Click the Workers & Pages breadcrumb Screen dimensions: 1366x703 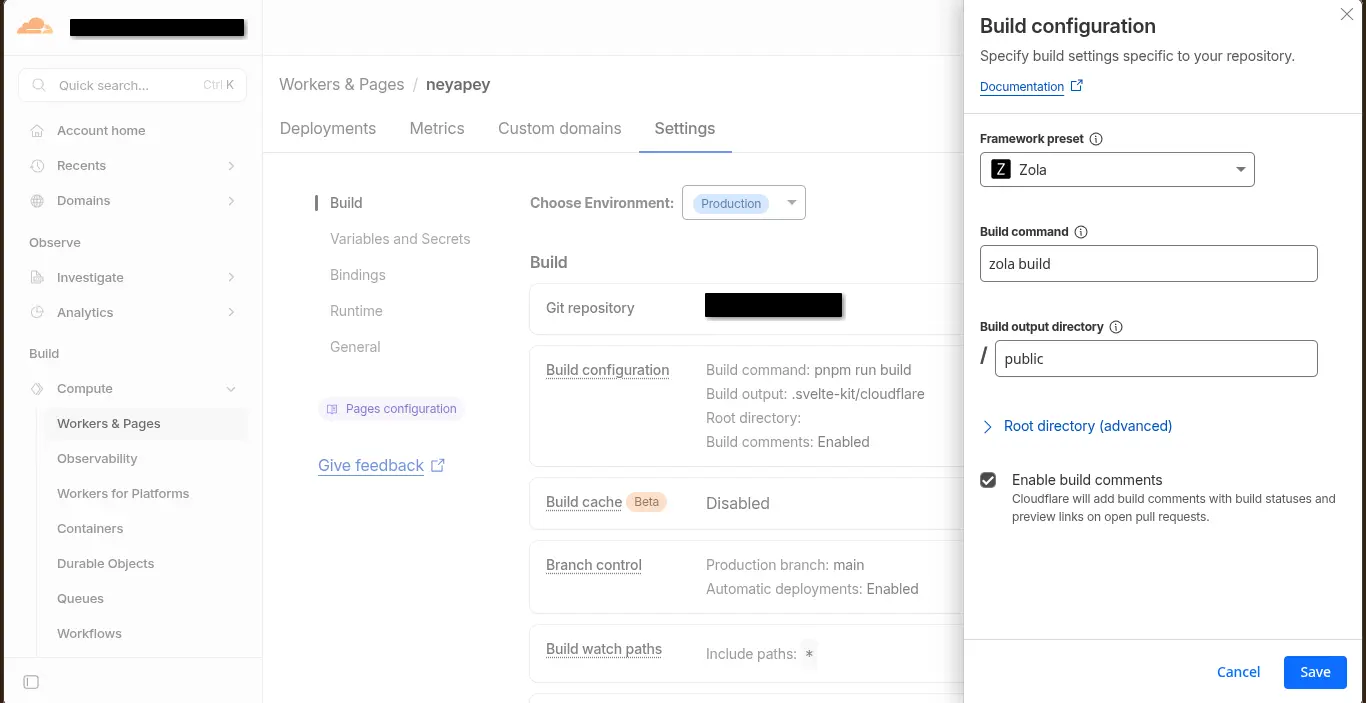click(341, 85)
